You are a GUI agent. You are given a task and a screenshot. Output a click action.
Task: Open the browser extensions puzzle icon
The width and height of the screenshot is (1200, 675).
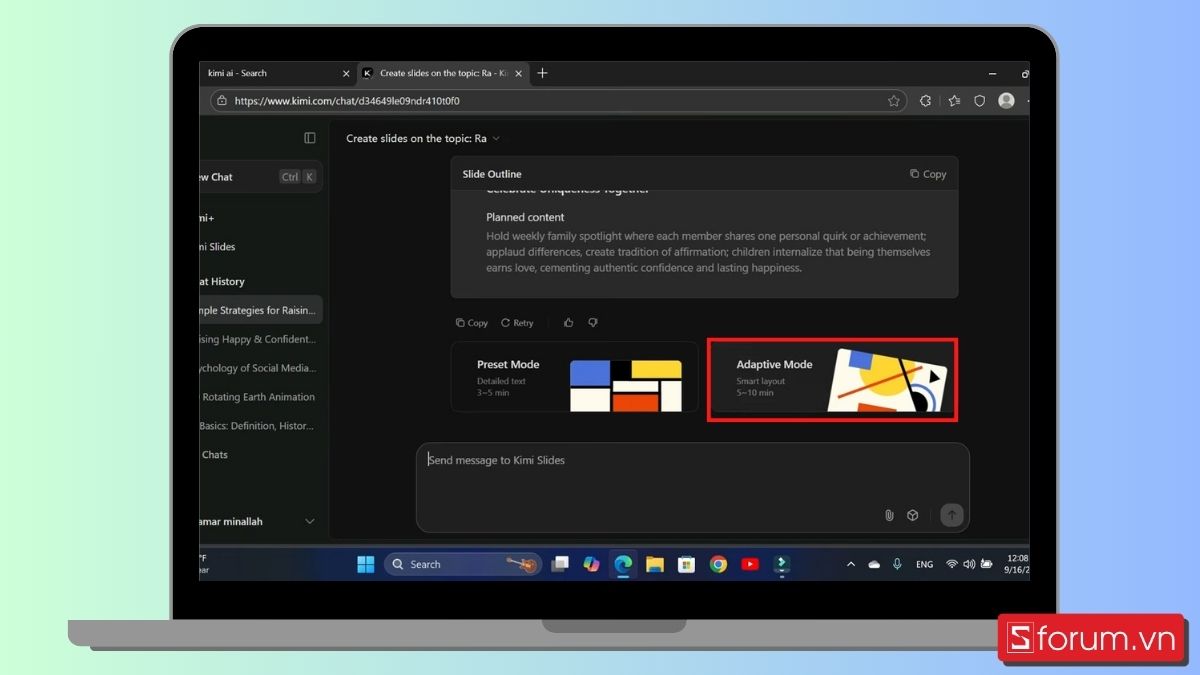point(925,101)
